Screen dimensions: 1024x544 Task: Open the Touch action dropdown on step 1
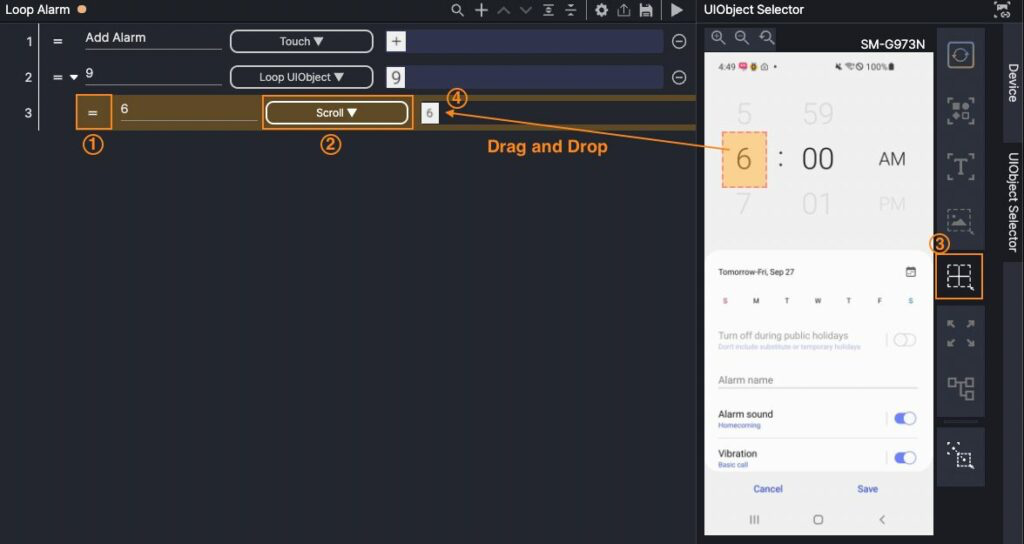(x=301, y=41)
